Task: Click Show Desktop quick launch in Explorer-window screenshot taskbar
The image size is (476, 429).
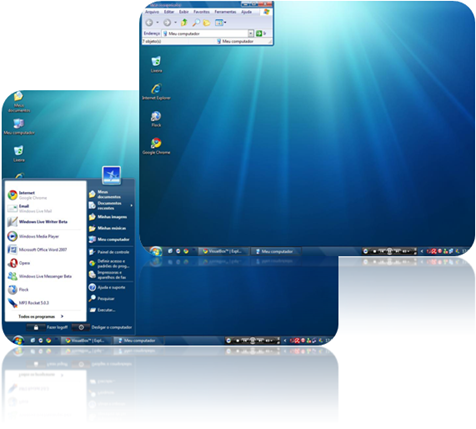Action: (x=170, y=251)
